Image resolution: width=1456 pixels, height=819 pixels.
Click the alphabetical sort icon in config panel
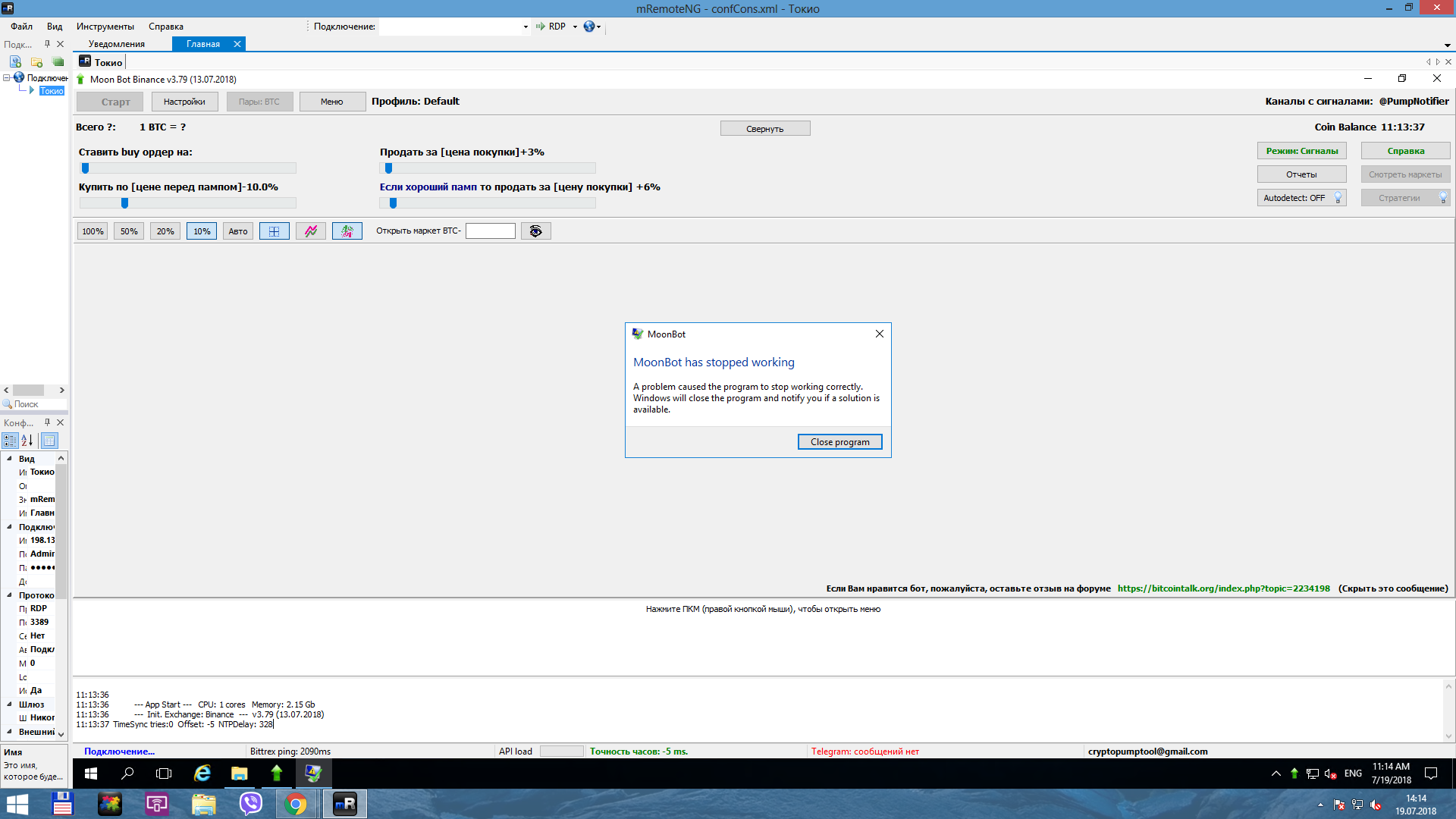click(x=27, y=441)
